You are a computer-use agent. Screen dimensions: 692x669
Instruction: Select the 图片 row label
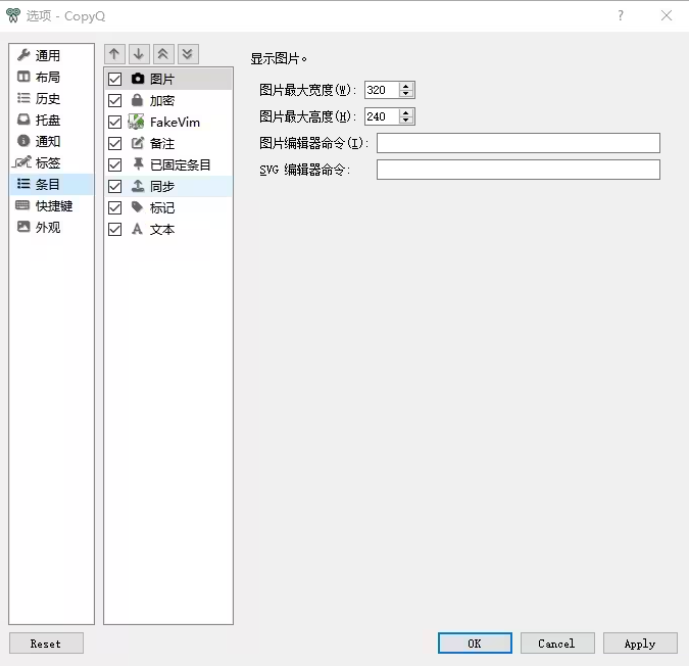162,79
